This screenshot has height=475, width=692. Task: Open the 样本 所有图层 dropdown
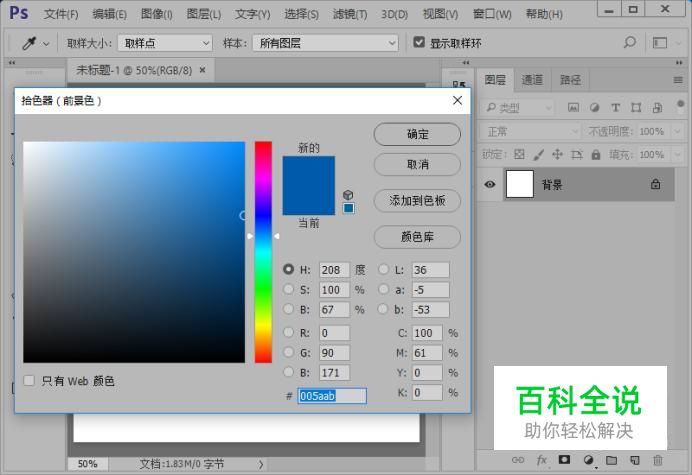pos(325,43)
